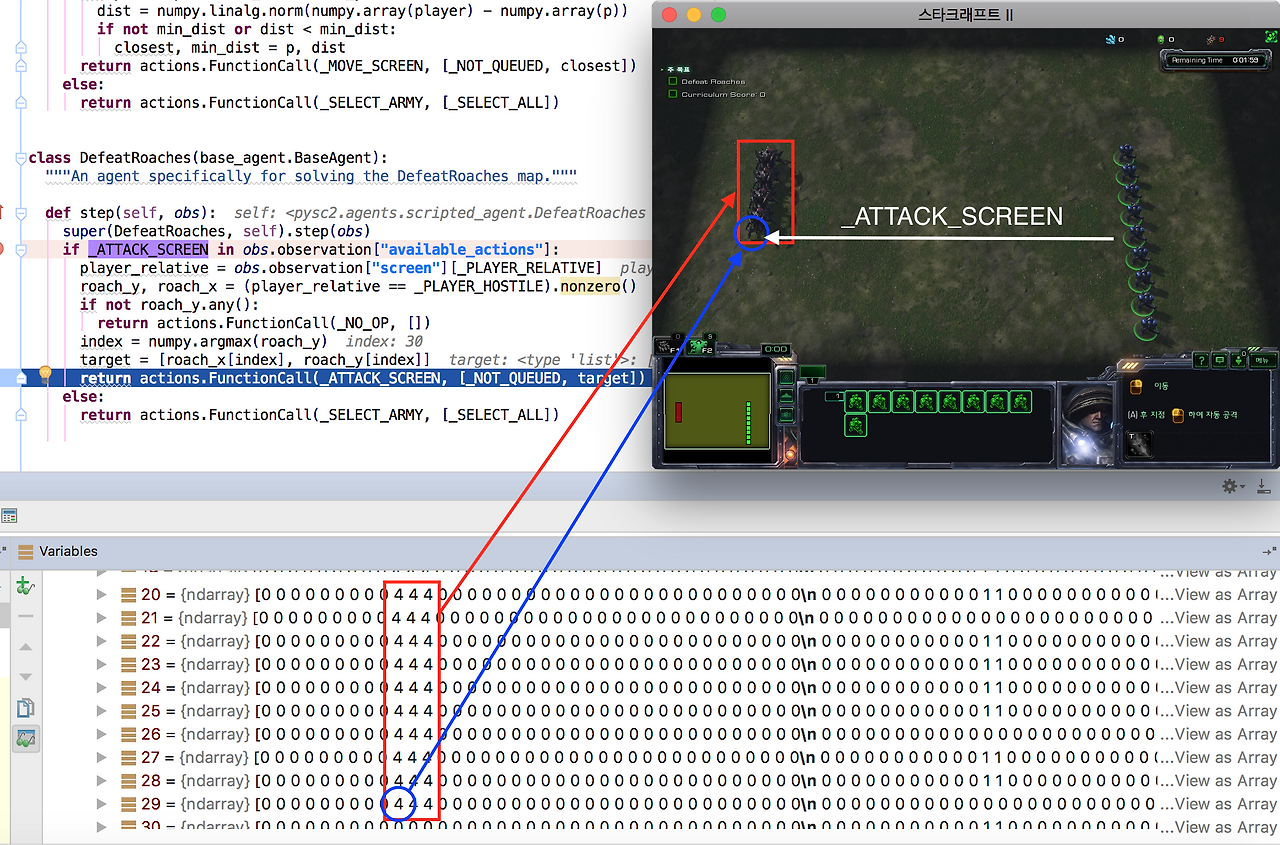
Task: Open the StarCraft menu button
Action: pos(1262,360)
